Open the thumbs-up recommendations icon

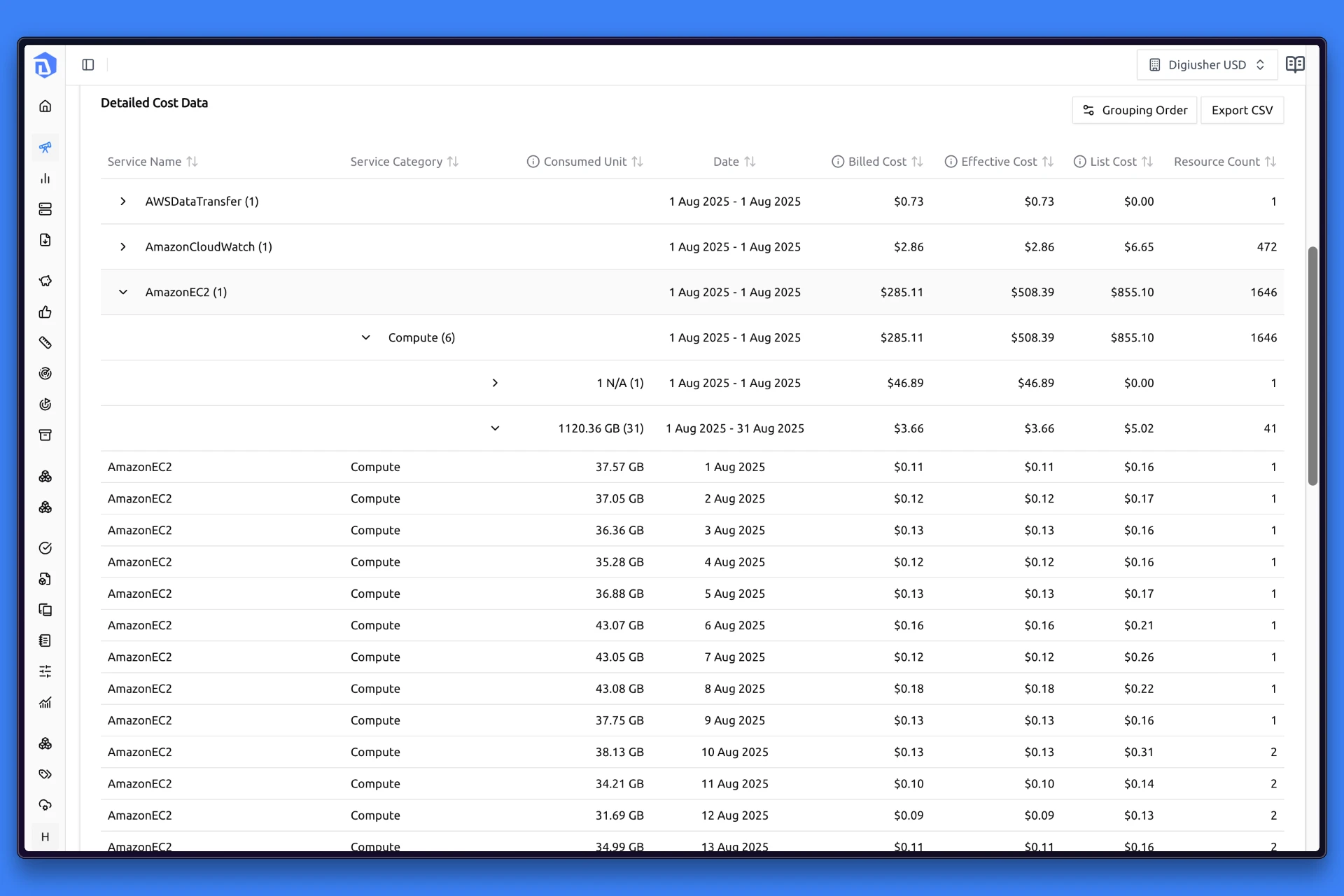point(45,312)
